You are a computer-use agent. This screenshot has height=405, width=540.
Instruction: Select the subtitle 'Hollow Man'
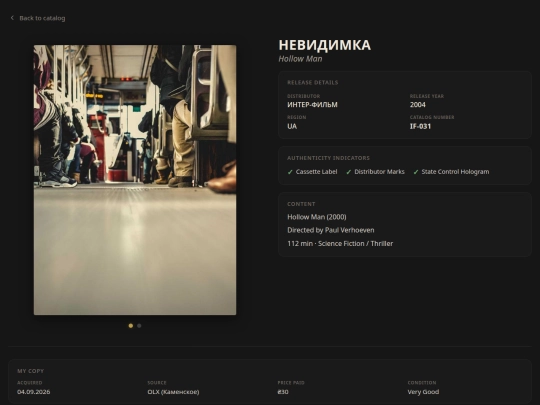click(x=300, y=59)
